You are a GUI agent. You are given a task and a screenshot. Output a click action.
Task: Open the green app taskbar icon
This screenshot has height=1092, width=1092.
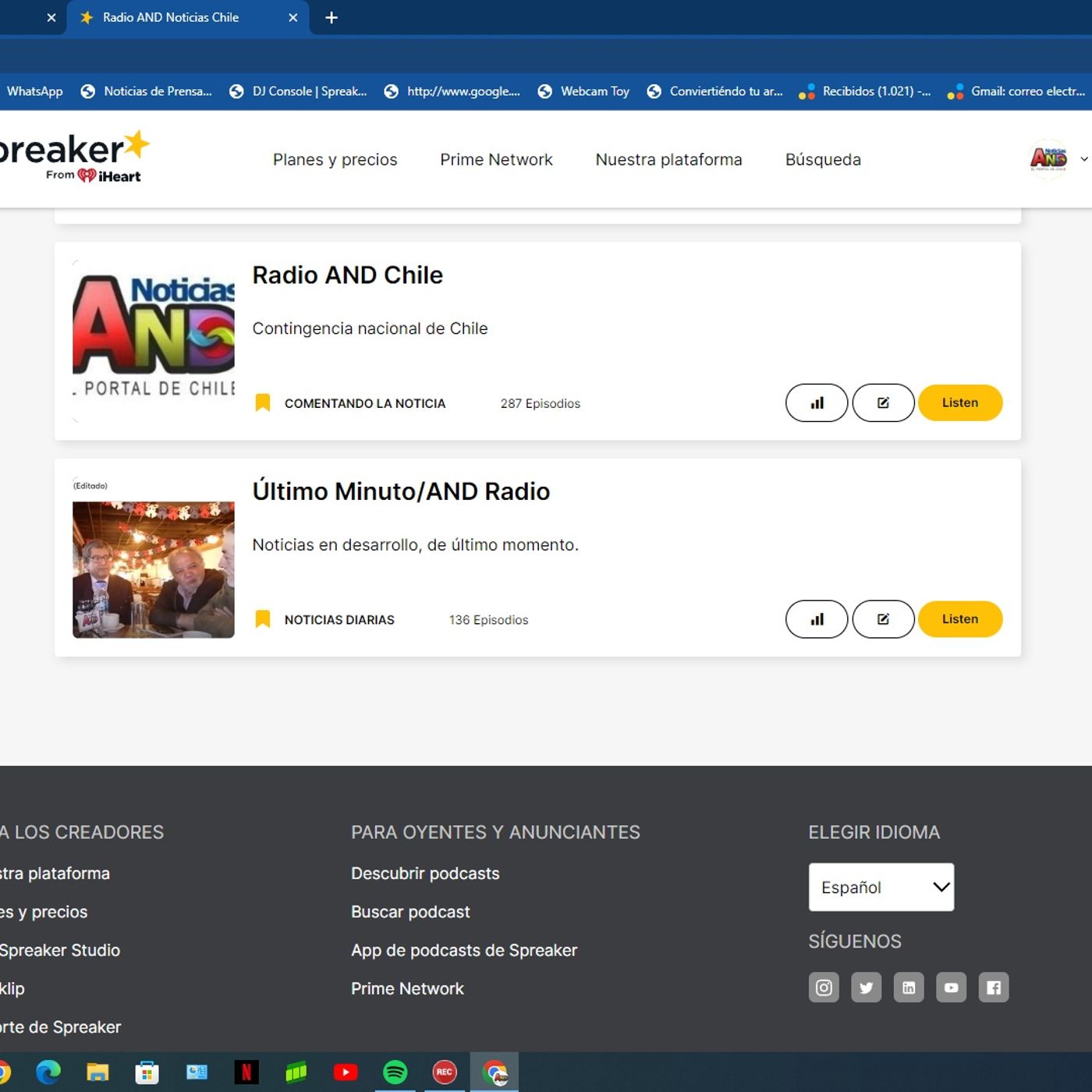pos(296,1072)
